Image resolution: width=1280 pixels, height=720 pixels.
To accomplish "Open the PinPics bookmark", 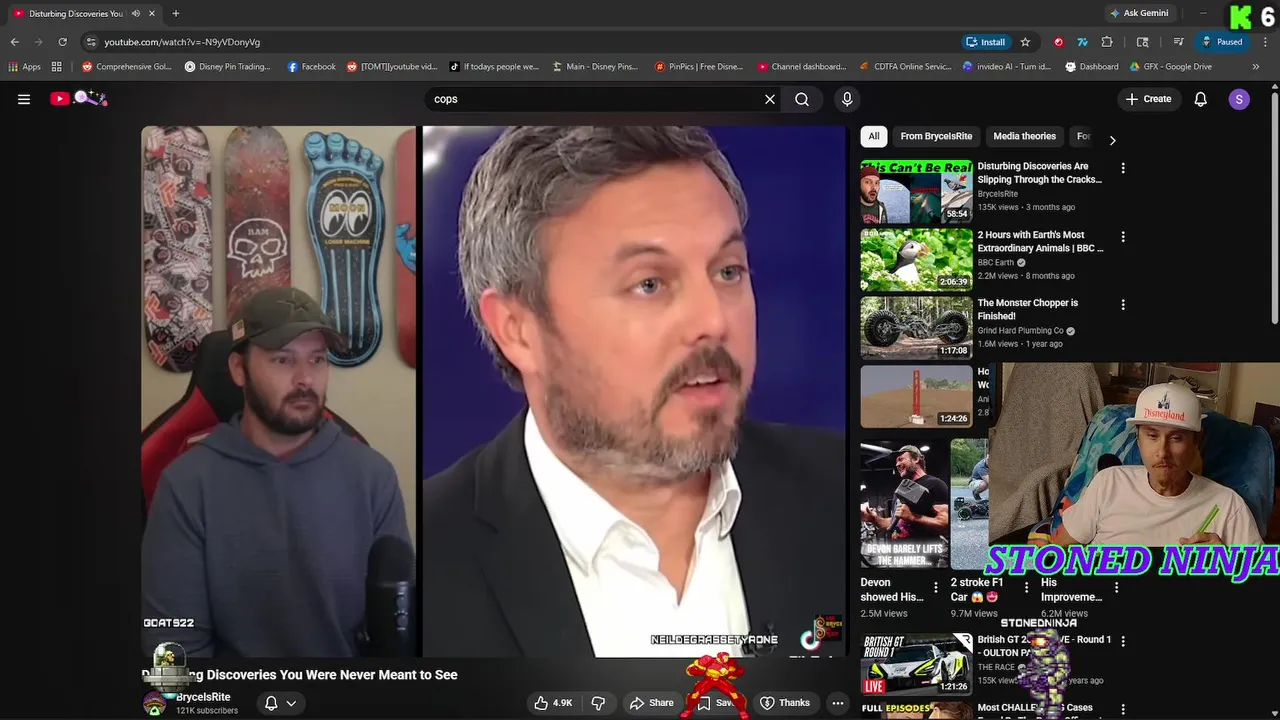I will click(699, 67).
